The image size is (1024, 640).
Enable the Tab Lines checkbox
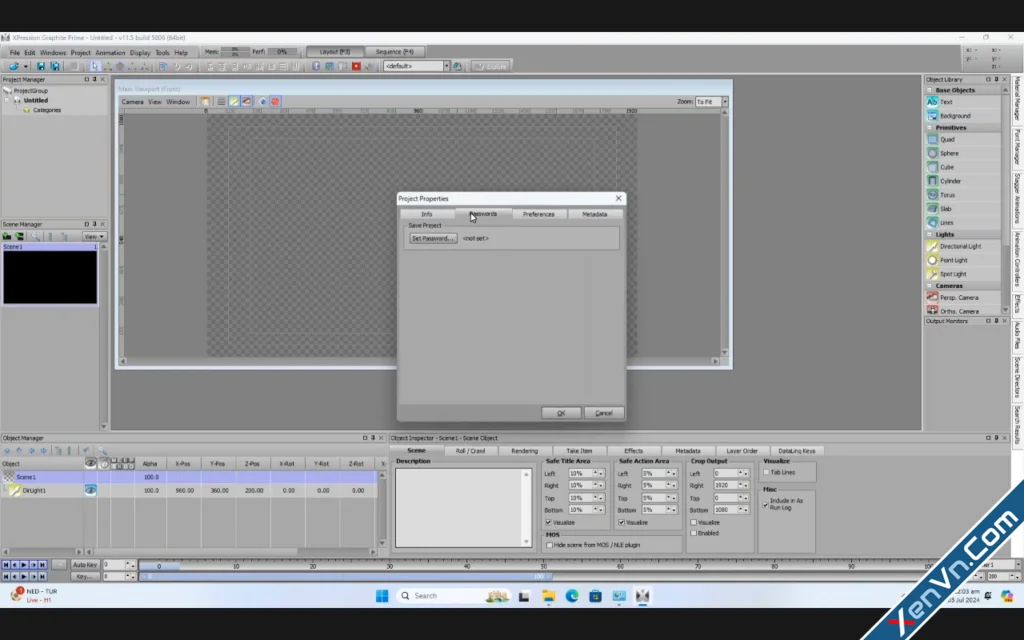766,472
